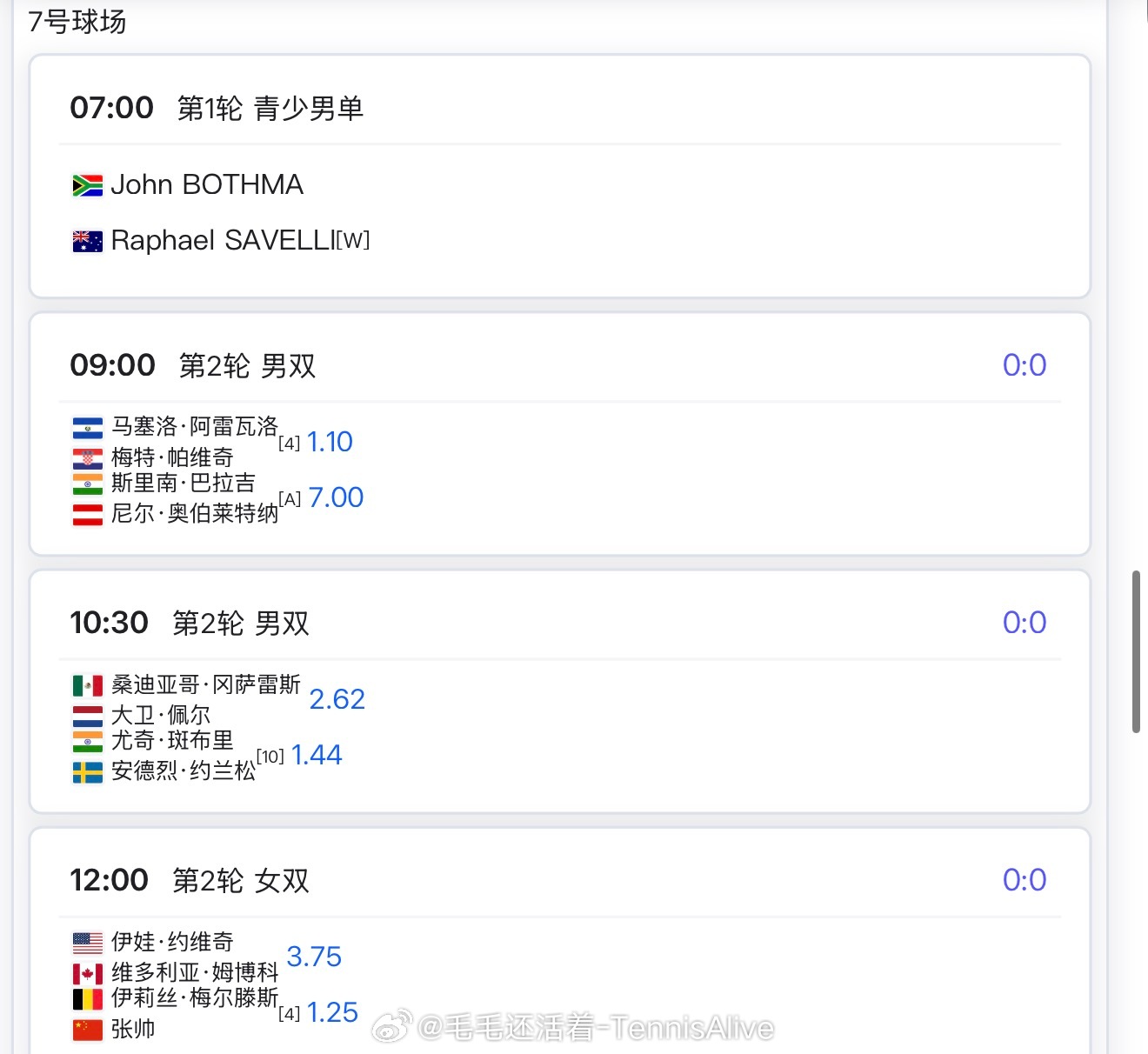This screenshot has width=1148, height=1054.
Task: Select odds 2.62 for 冈萨雷斯/佩尔
Action: coord(337,699)
